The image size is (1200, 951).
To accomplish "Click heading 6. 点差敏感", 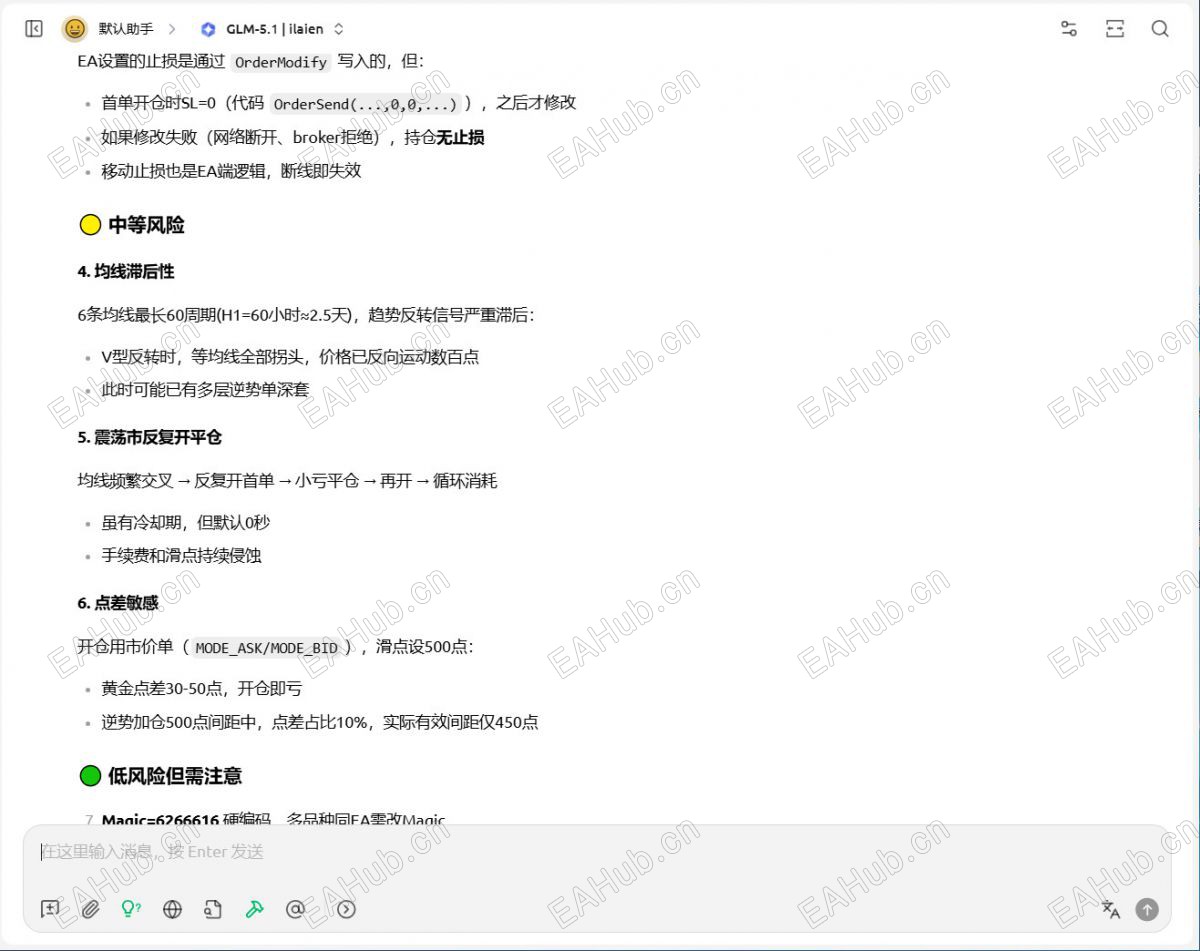I will point(118,603).
